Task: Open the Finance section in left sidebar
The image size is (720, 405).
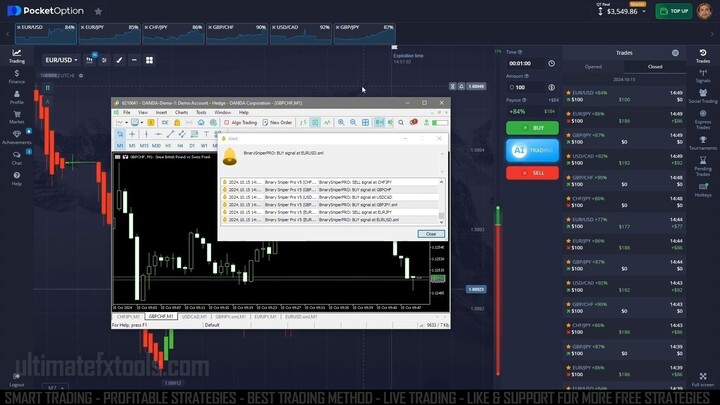Action: tap(17, 77)
